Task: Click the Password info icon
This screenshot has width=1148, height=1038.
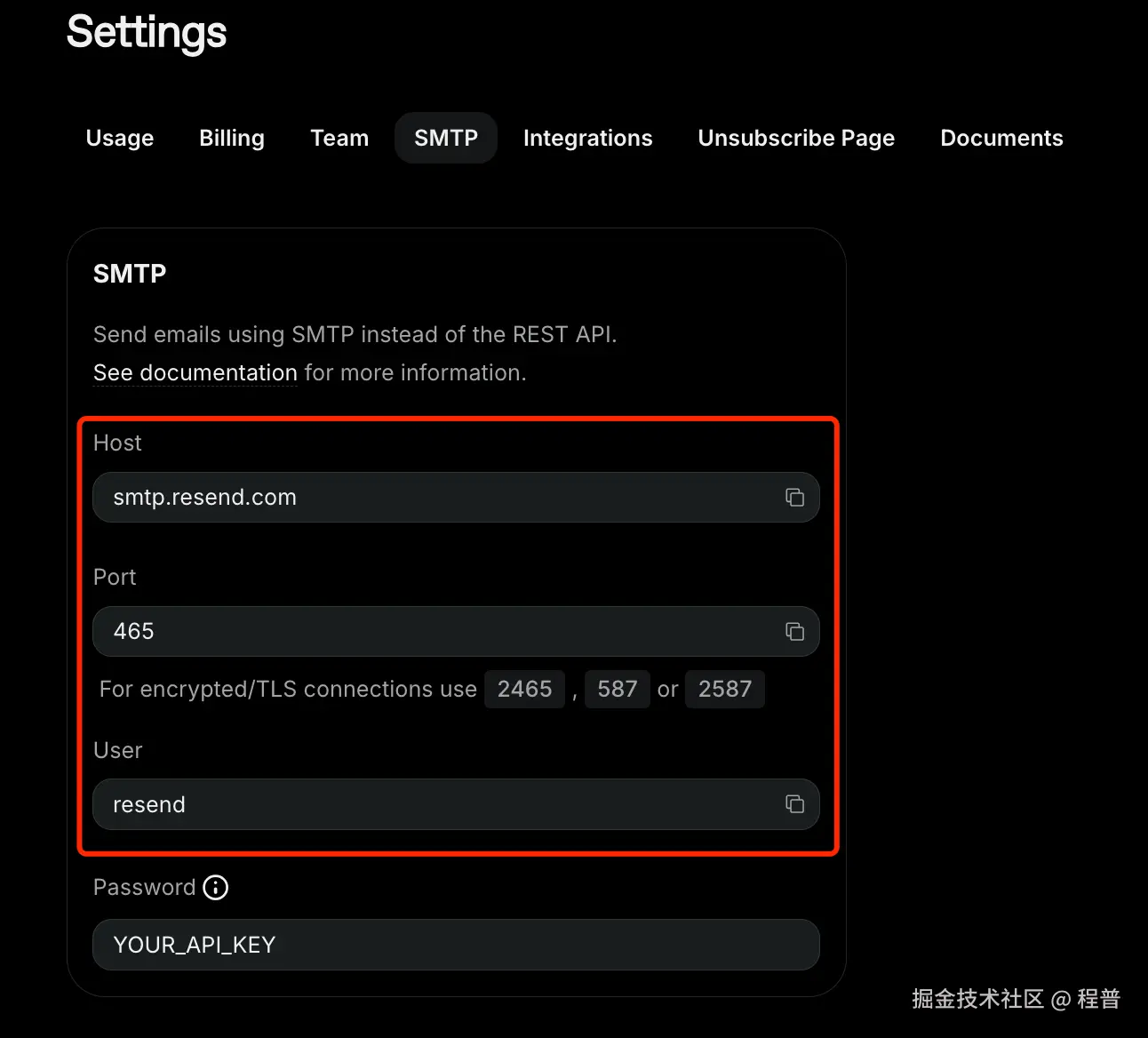Action: click(216, 888)
